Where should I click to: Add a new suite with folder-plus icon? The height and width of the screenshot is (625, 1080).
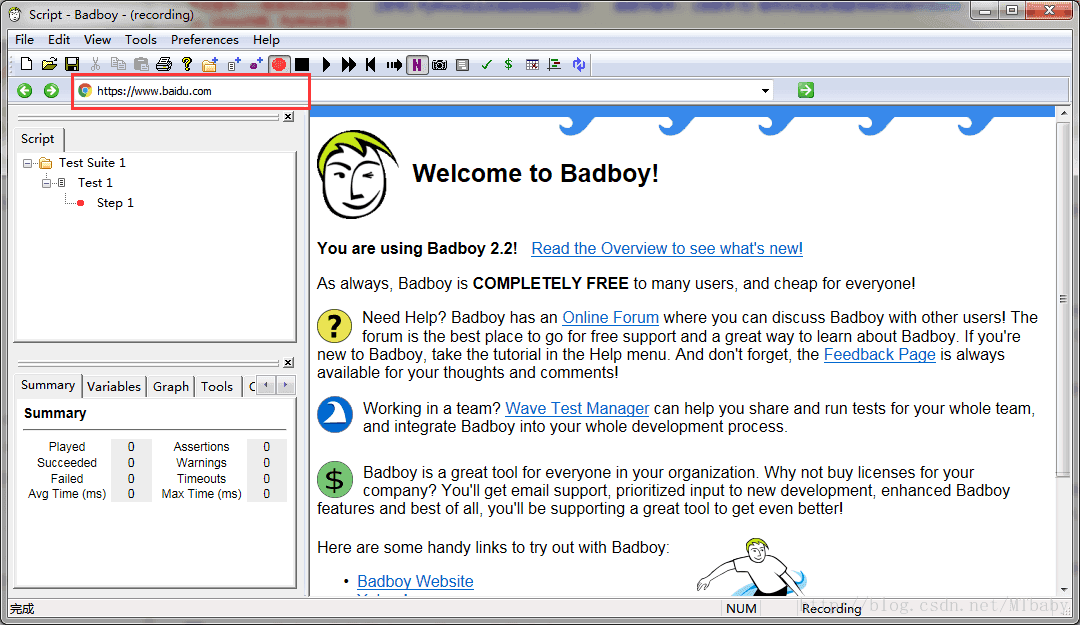(x=209, y=64)
